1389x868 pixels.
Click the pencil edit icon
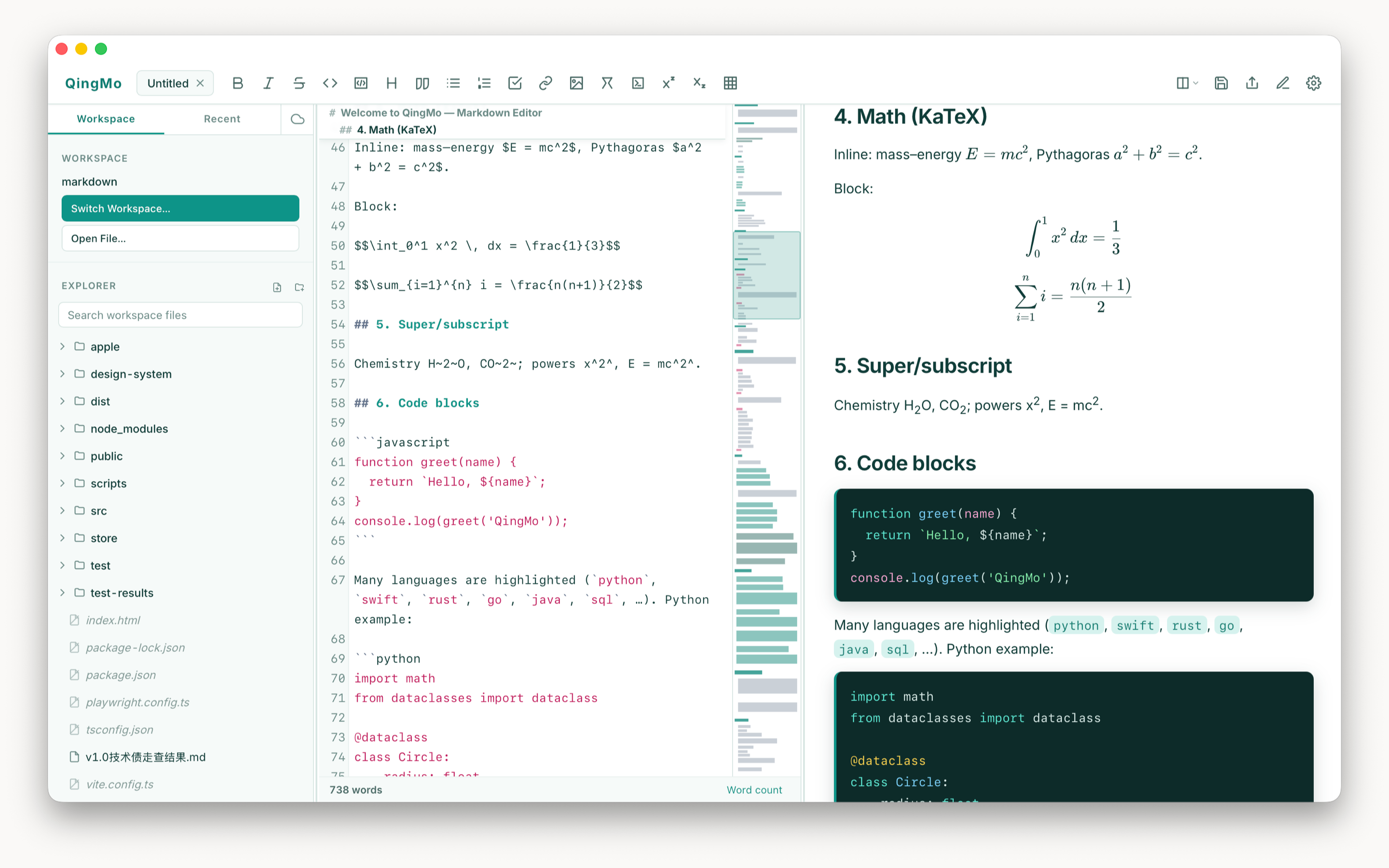point(1283,83)
